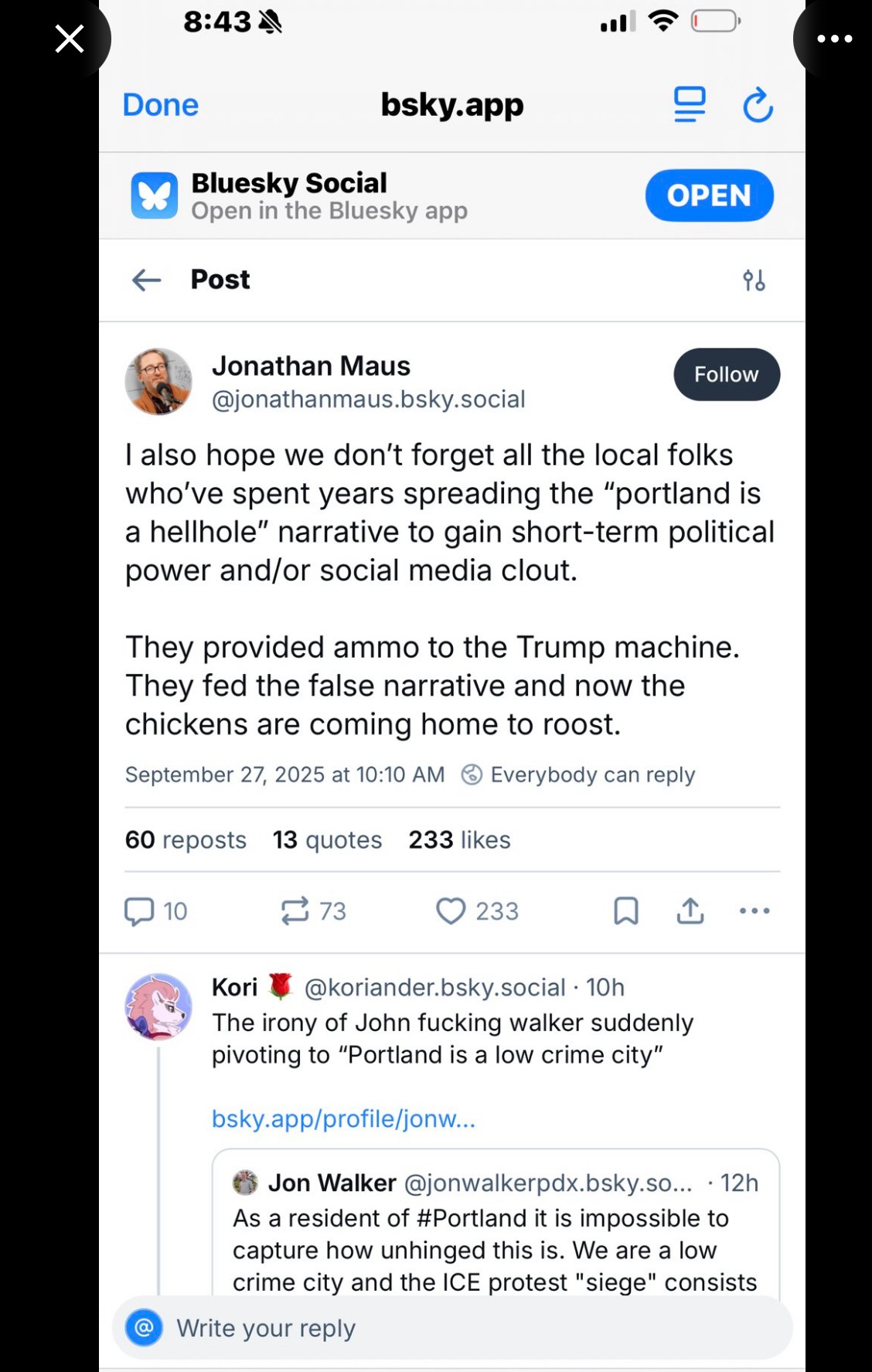
Task: Like the post with the heart icon
Action: 451,911
